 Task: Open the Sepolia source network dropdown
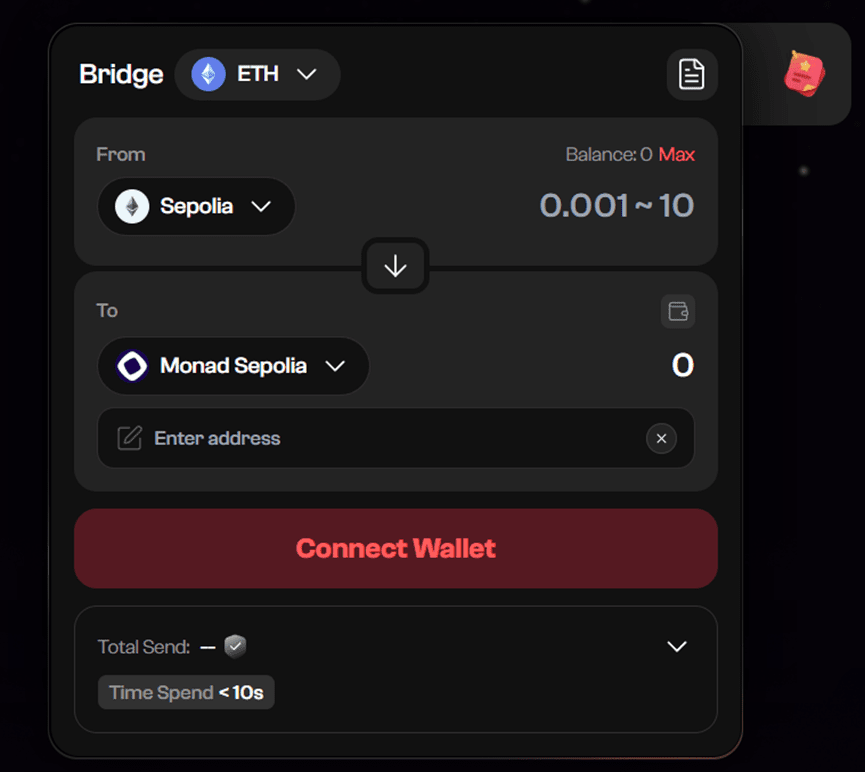coord(196,206)
